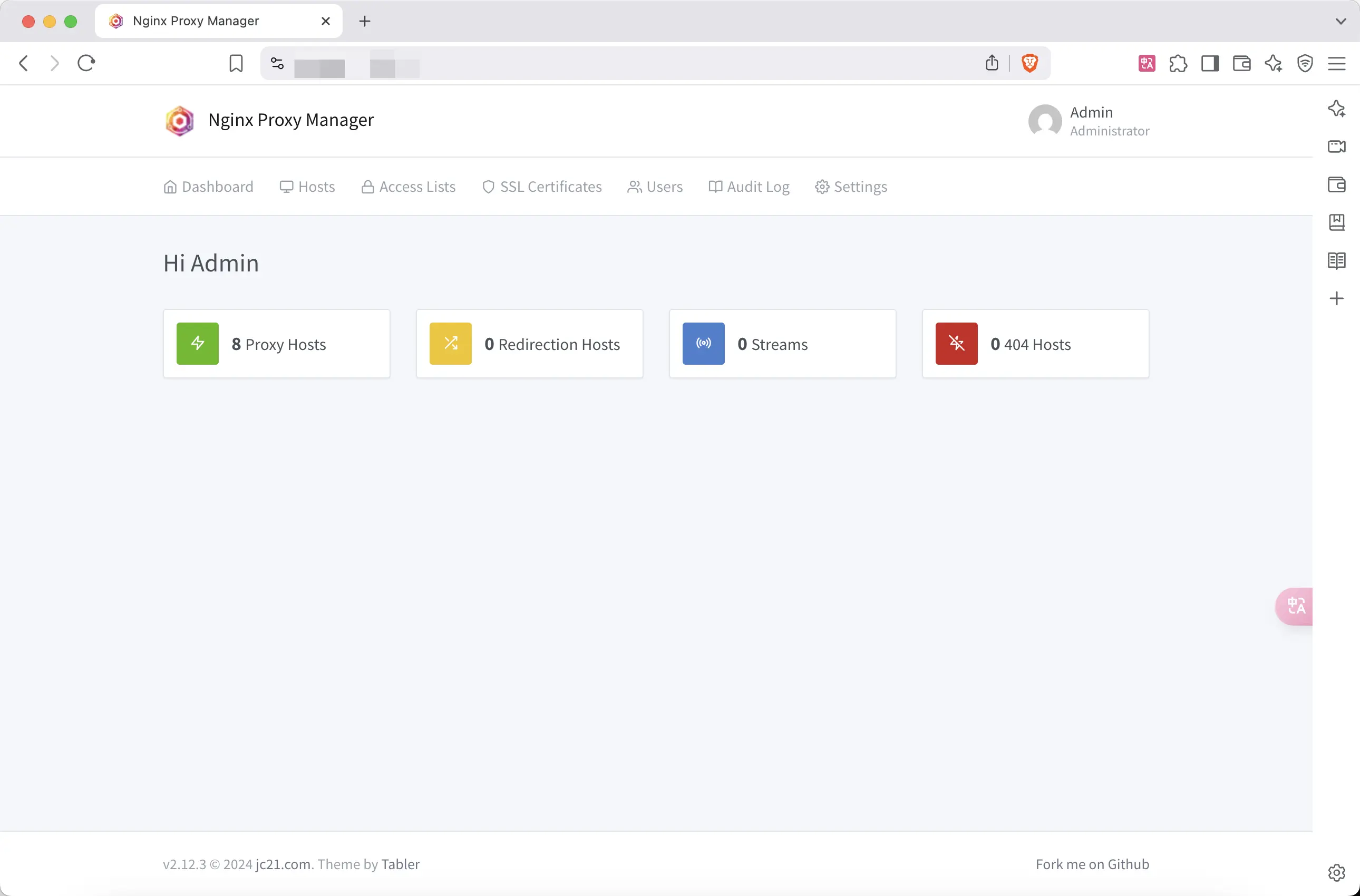Open the 8 Proxy Hosts card
Image resolution: width=1360 pixels, height=896 pixels.
coord(277,344)
